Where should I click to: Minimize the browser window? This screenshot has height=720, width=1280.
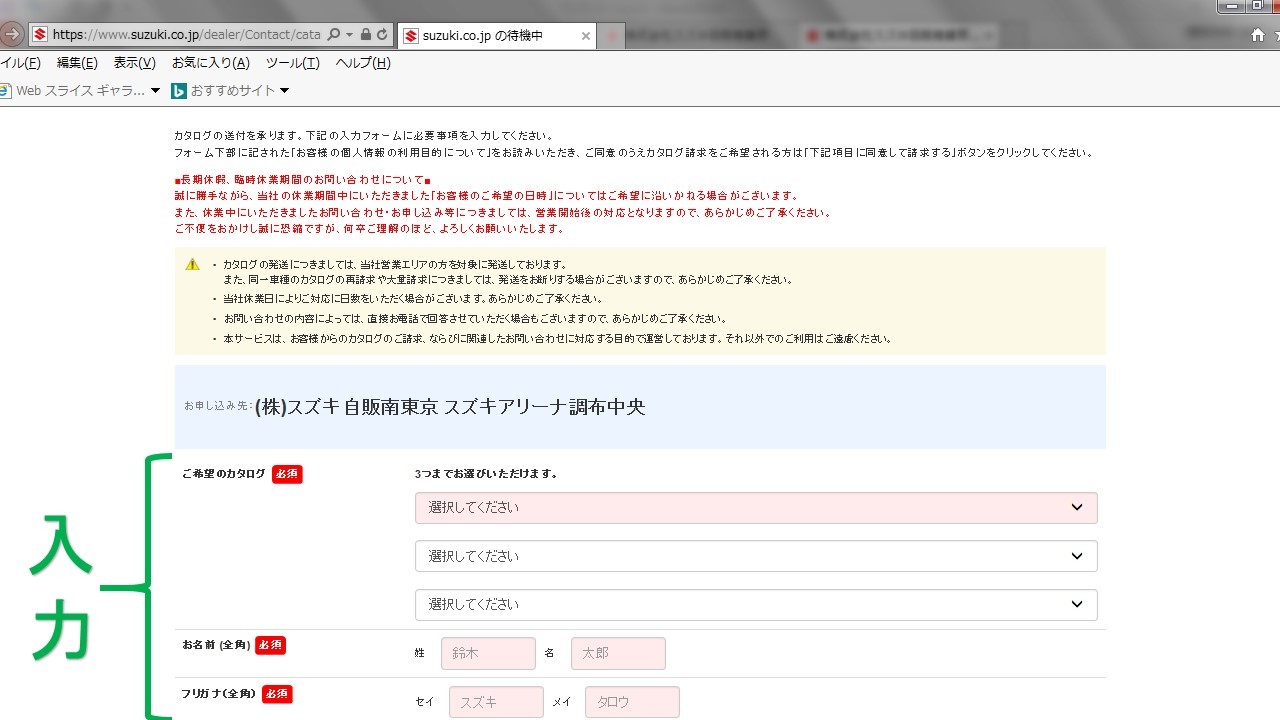coord(1230,5)
